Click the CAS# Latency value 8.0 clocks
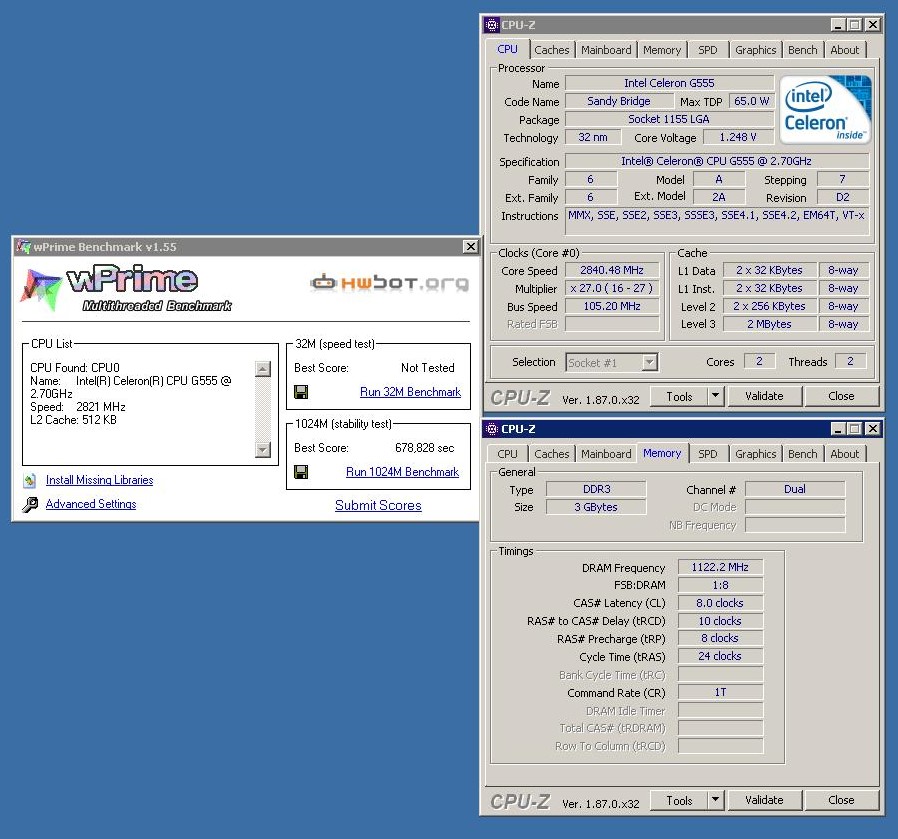This screenshot has height=839, width=898. (720, 603)
